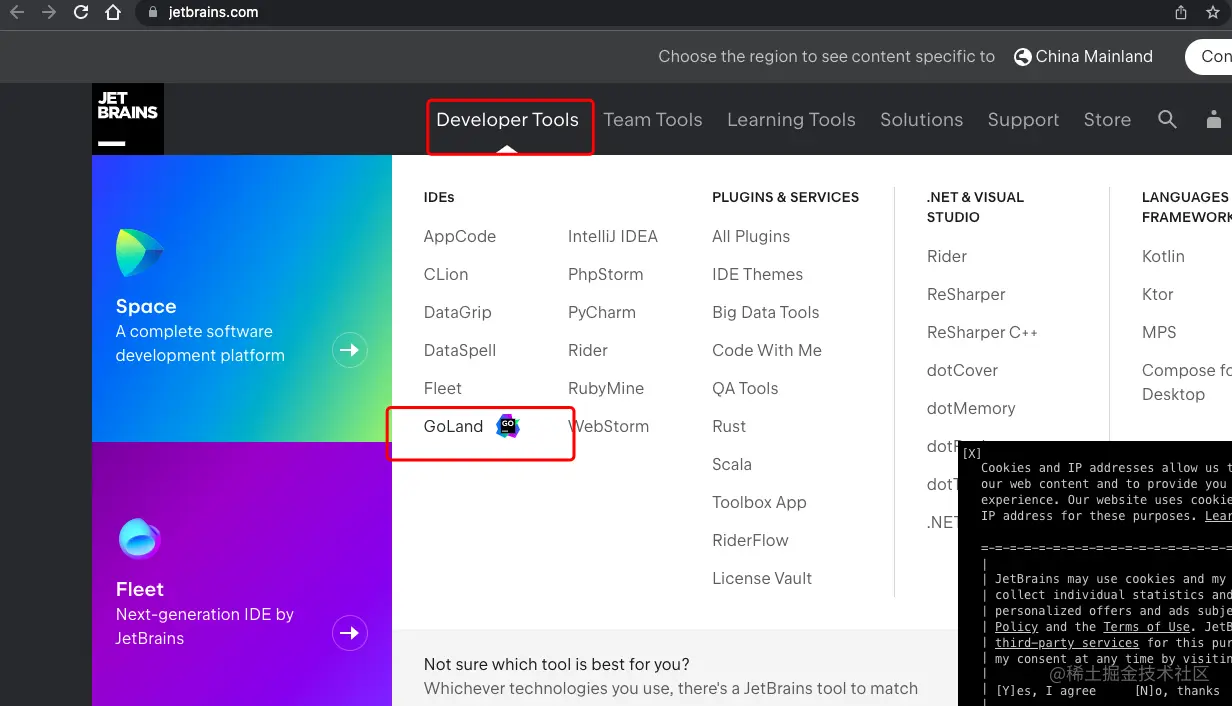The image size is (1232, 706).
Task: Click the Space product logo
Action: [x=139, y=253]
